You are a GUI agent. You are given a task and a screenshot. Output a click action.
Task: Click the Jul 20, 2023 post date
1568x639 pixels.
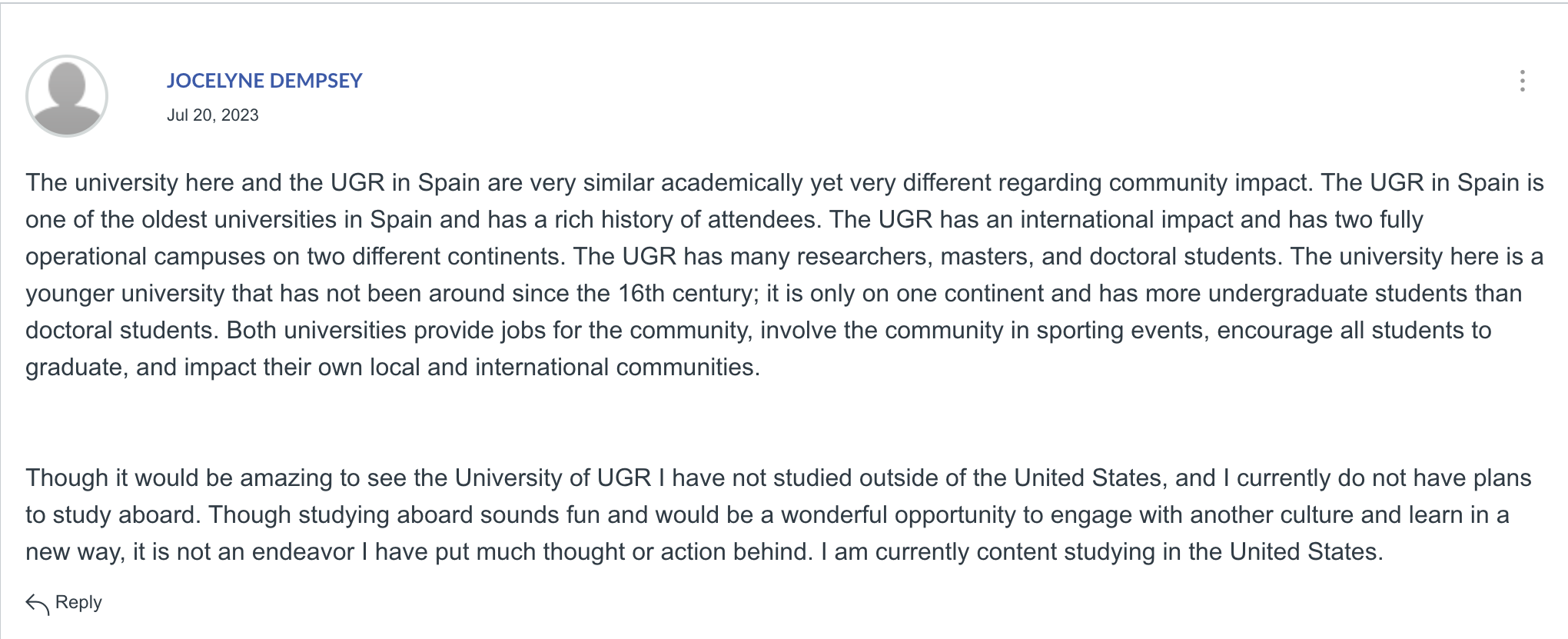tap(213, 115)
